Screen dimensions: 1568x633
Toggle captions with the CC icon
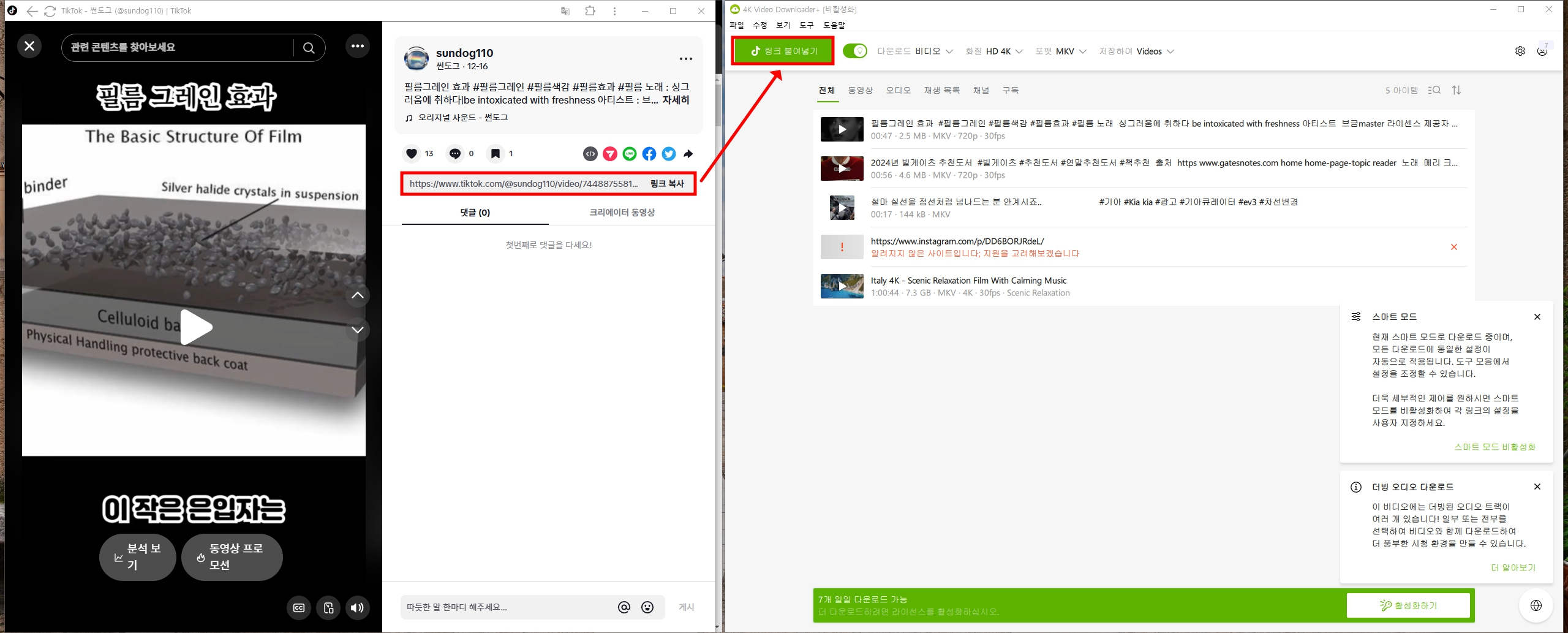(x=299, y=608)
